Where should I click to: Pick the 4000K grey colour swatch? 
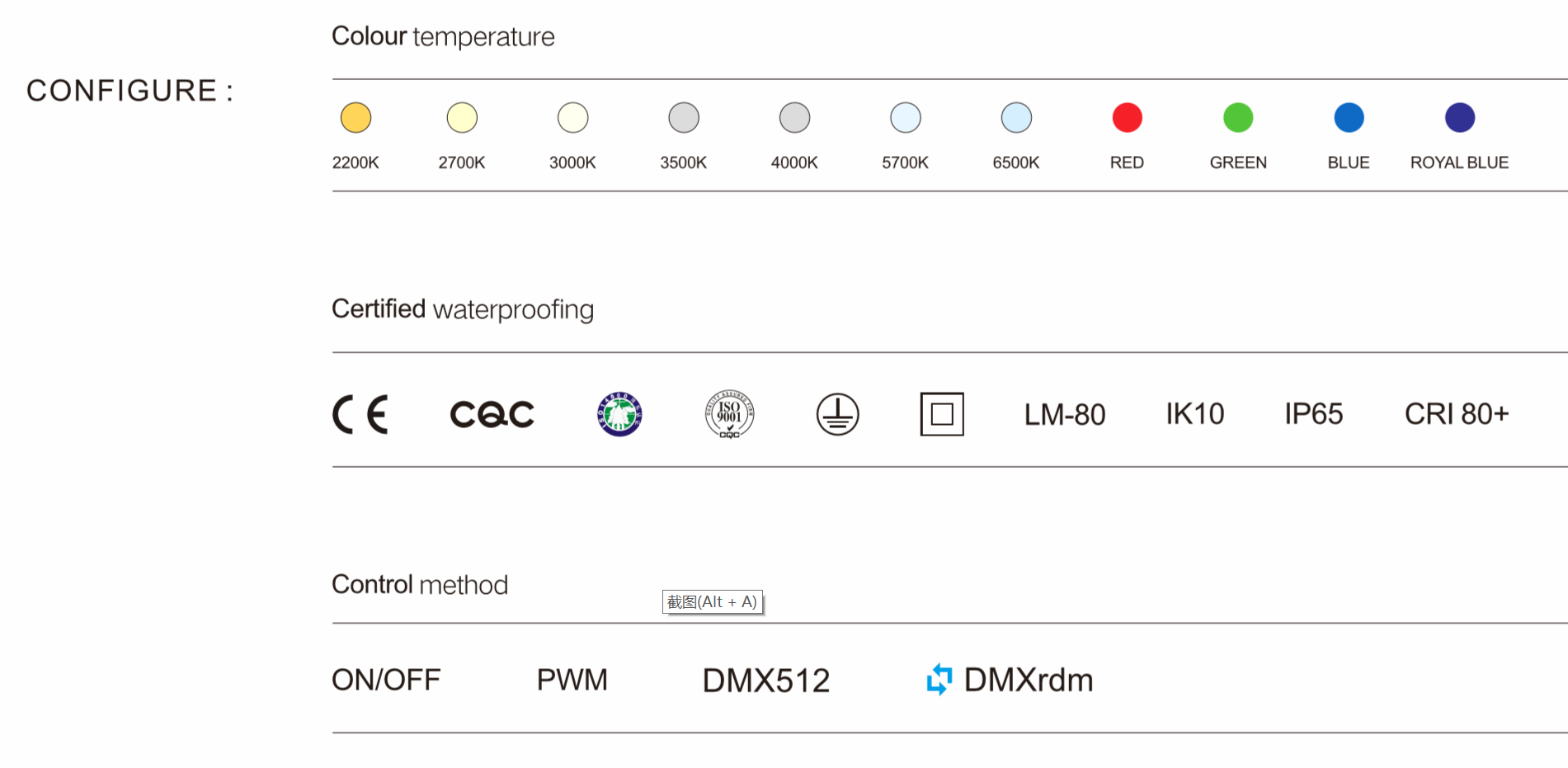pyautogui.click(x=794, y=118)
